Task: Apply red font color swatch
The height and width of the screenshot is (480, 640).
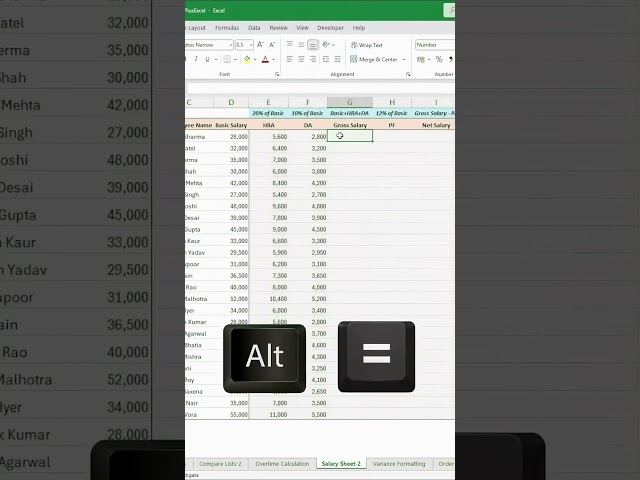Action: coord(265,60)
